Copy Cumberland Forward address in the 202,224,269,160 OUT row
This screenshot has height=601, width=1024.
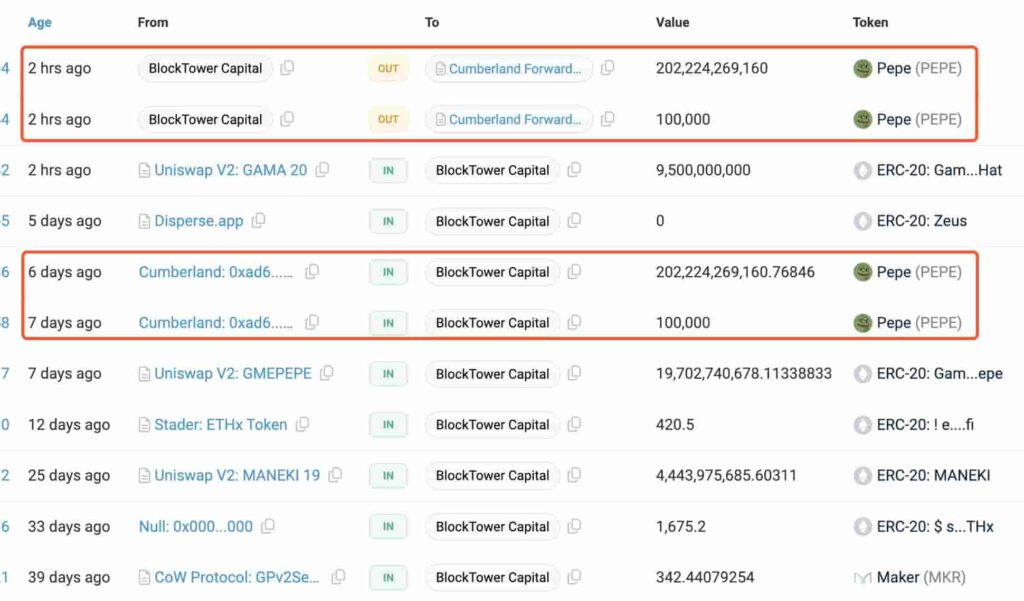[607, 68]
